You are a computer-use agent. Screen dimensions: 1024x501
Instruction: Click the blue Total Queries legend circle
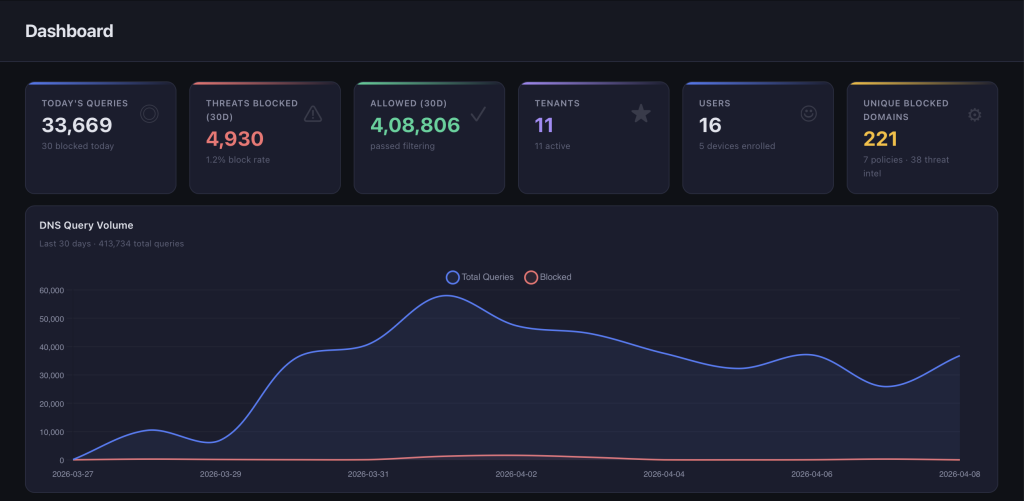coord(453,277)
